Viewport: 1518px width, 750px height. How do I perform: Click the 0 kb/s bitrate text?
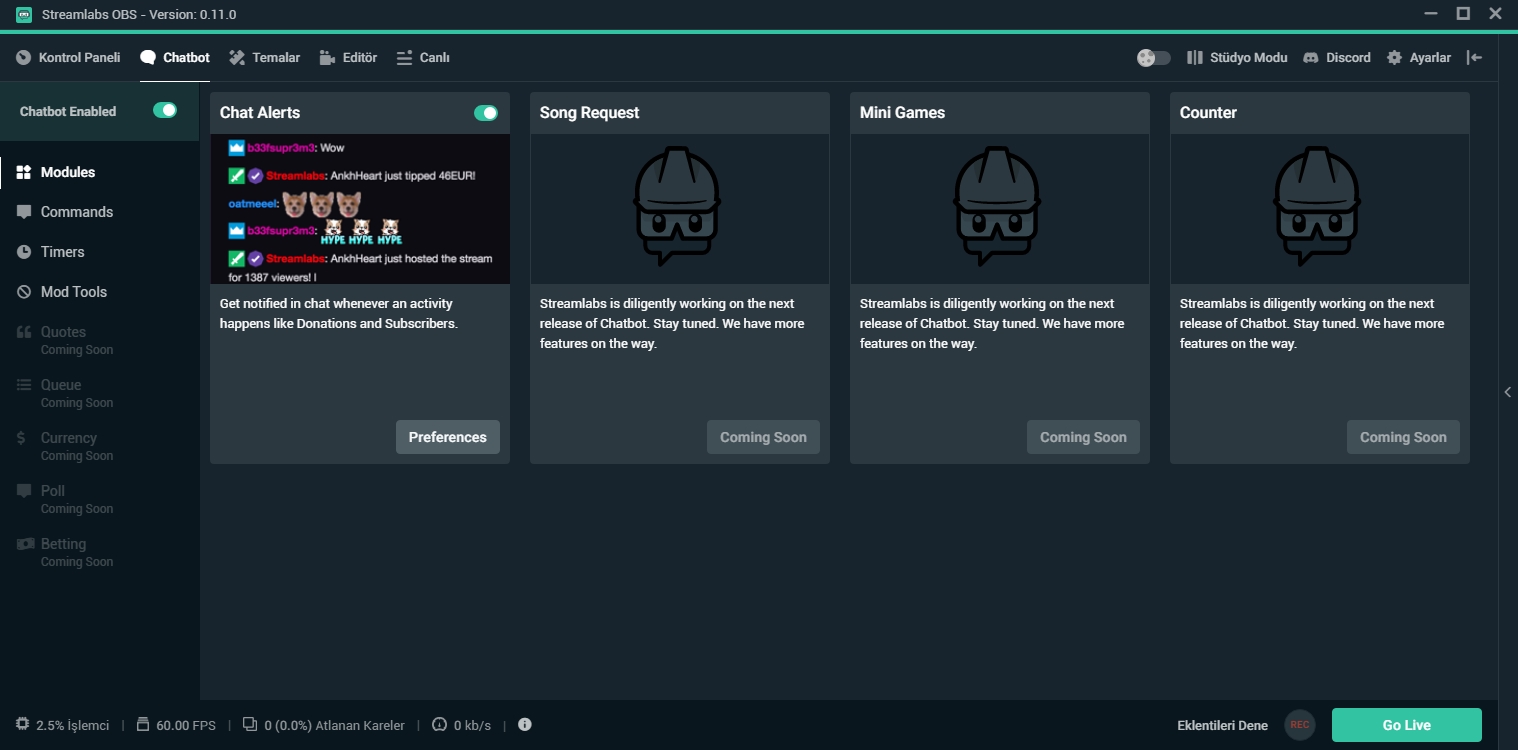pyautogui.click(x=473, y=725)
